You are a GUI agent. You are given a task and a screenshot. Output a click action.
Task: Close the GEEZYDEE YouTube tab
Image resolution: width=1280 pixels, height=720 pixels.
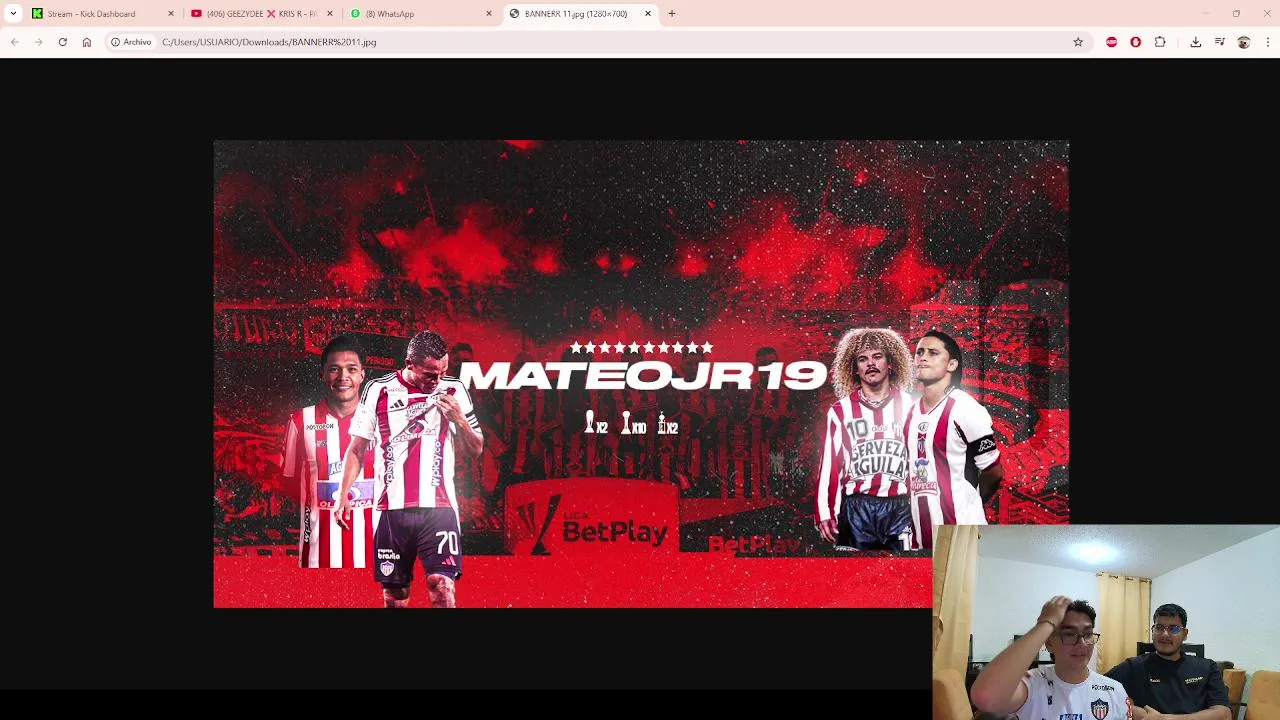click(329, 14)
